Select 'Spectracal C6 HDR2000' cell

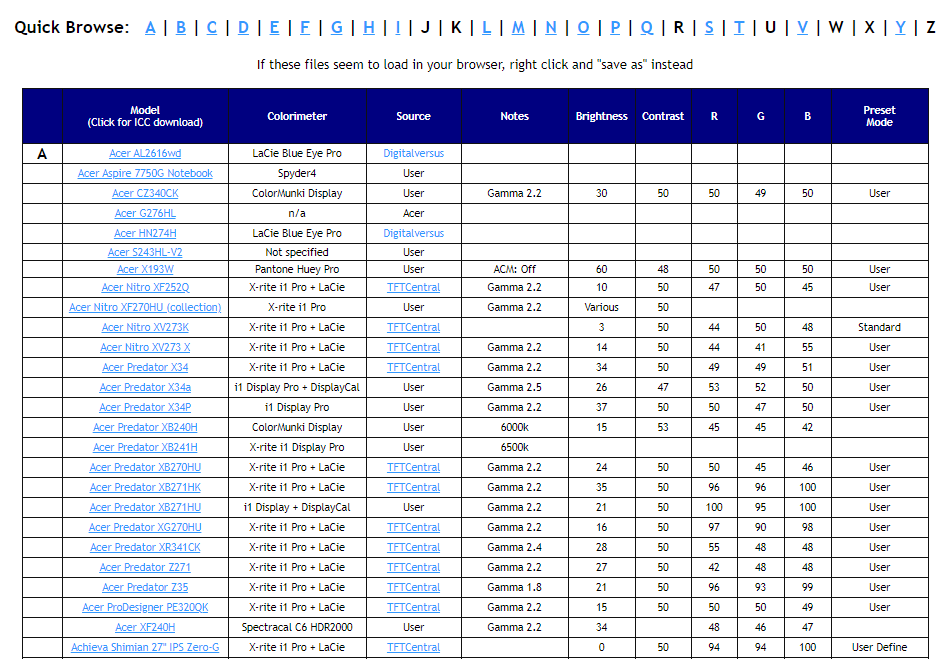(x=297, y=628)
